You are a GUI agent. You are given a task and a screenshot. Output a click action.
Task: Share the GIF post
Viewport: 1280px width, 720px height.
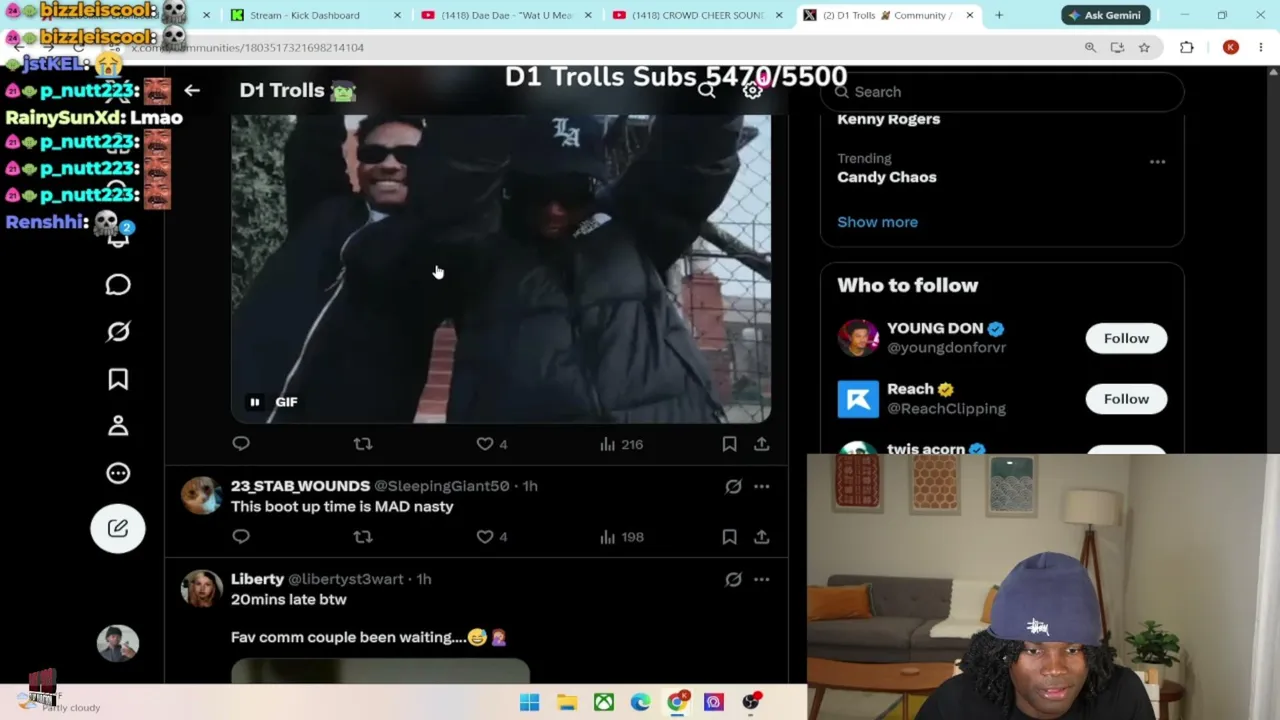[762, 444]
